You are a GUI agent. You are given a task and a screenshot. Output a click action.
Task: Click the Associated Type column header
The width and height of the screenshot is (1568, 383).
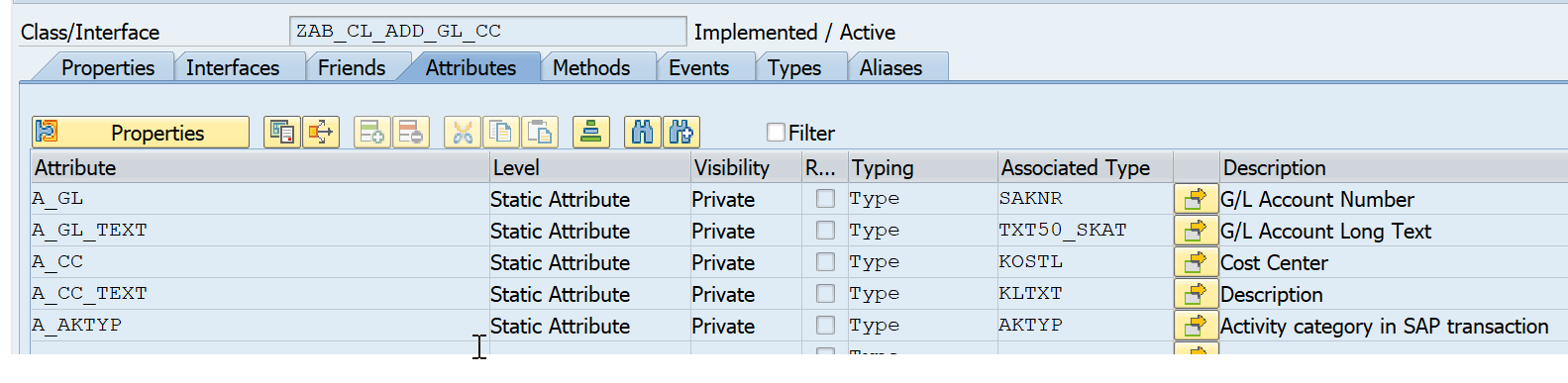(x=1086, y=167)
